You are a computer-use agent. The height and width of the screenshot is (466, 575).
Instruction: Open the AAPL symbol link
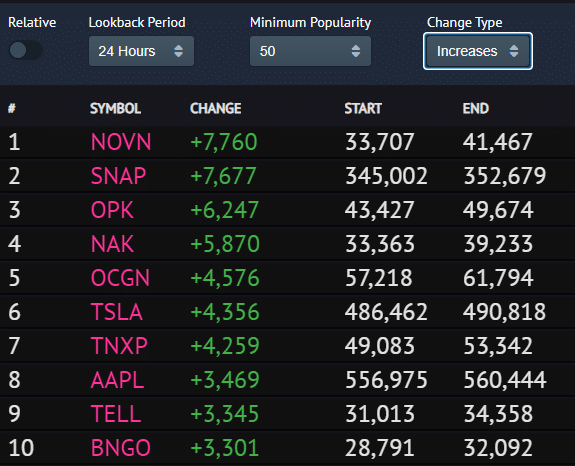click(x=117, y=380)
